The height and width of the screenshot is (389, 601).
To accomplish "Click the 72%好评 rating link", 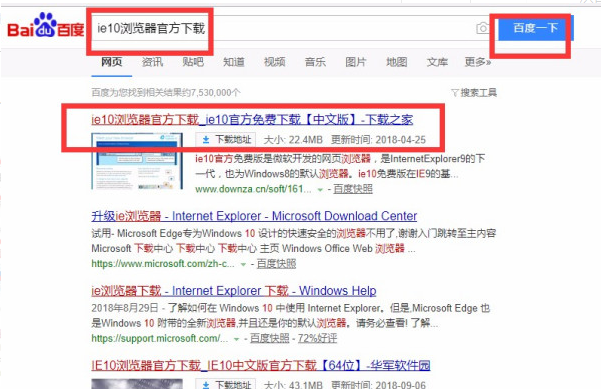I will click(x=317, y=338).
